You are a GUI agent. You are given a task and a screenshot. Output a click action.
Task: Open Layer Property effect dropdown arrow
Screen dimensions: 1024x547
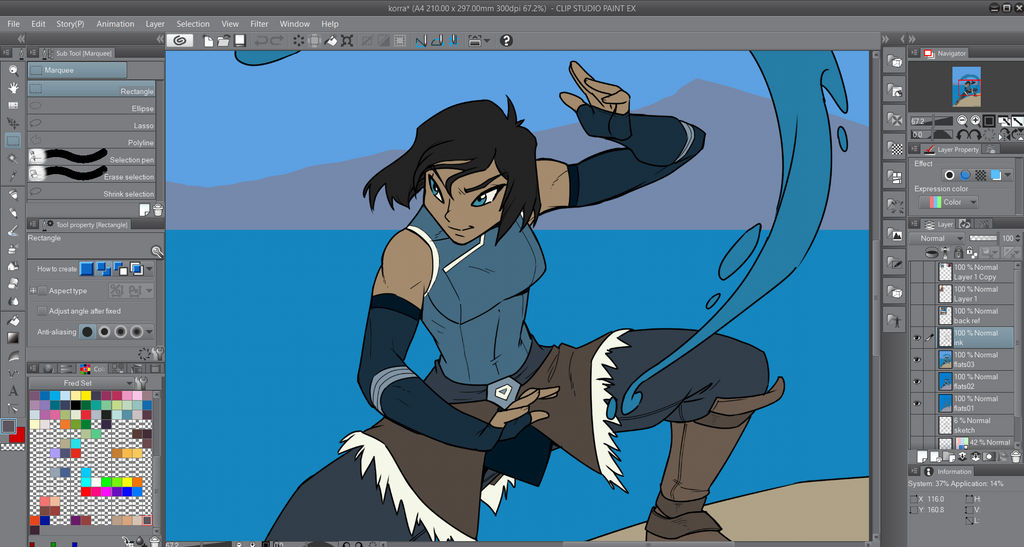[x=1008, y=175]
